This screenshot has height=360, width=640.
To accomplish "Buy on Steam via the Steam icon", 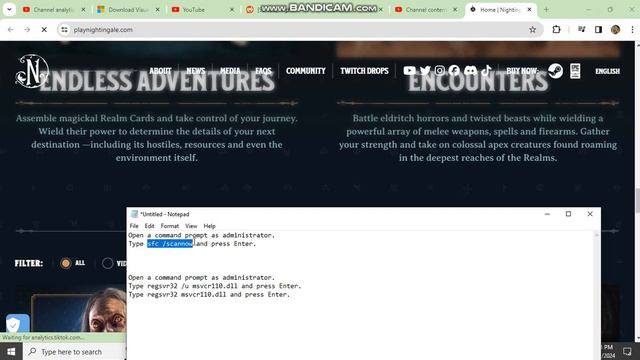I will pos(555,71).
